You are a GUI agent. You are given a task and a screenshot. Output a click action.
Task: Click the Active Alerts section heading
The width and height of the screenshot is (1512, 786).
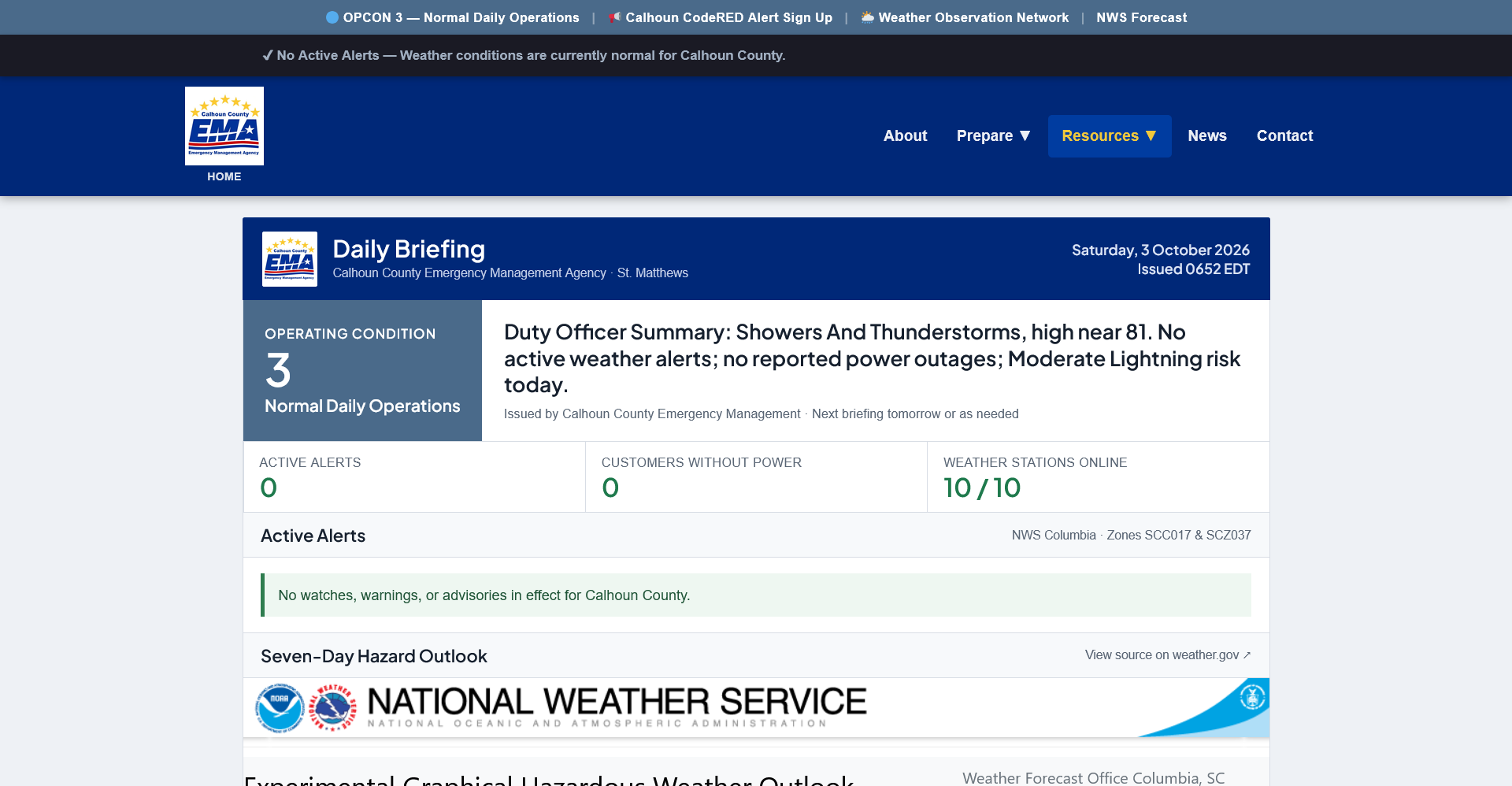[313, 536]
